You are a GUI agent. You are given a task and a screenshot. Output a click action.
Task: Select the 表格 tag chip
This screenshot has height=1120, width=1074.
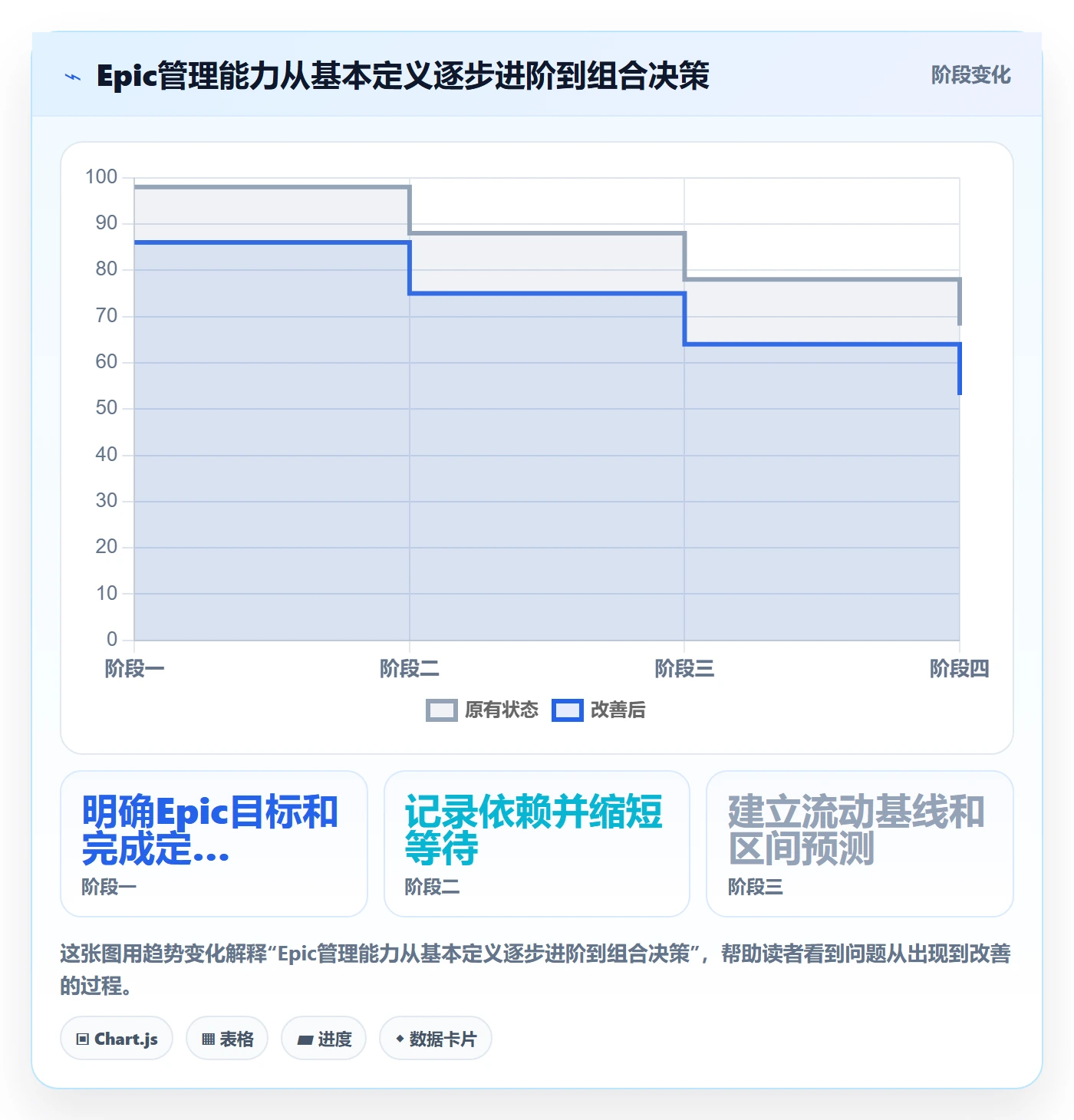point(227,1039)
